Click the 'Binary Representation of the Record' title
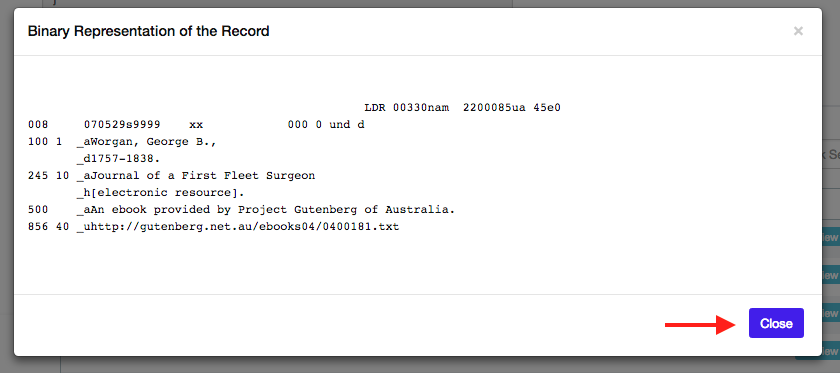 pyautogui.click(x=148, y=31)
